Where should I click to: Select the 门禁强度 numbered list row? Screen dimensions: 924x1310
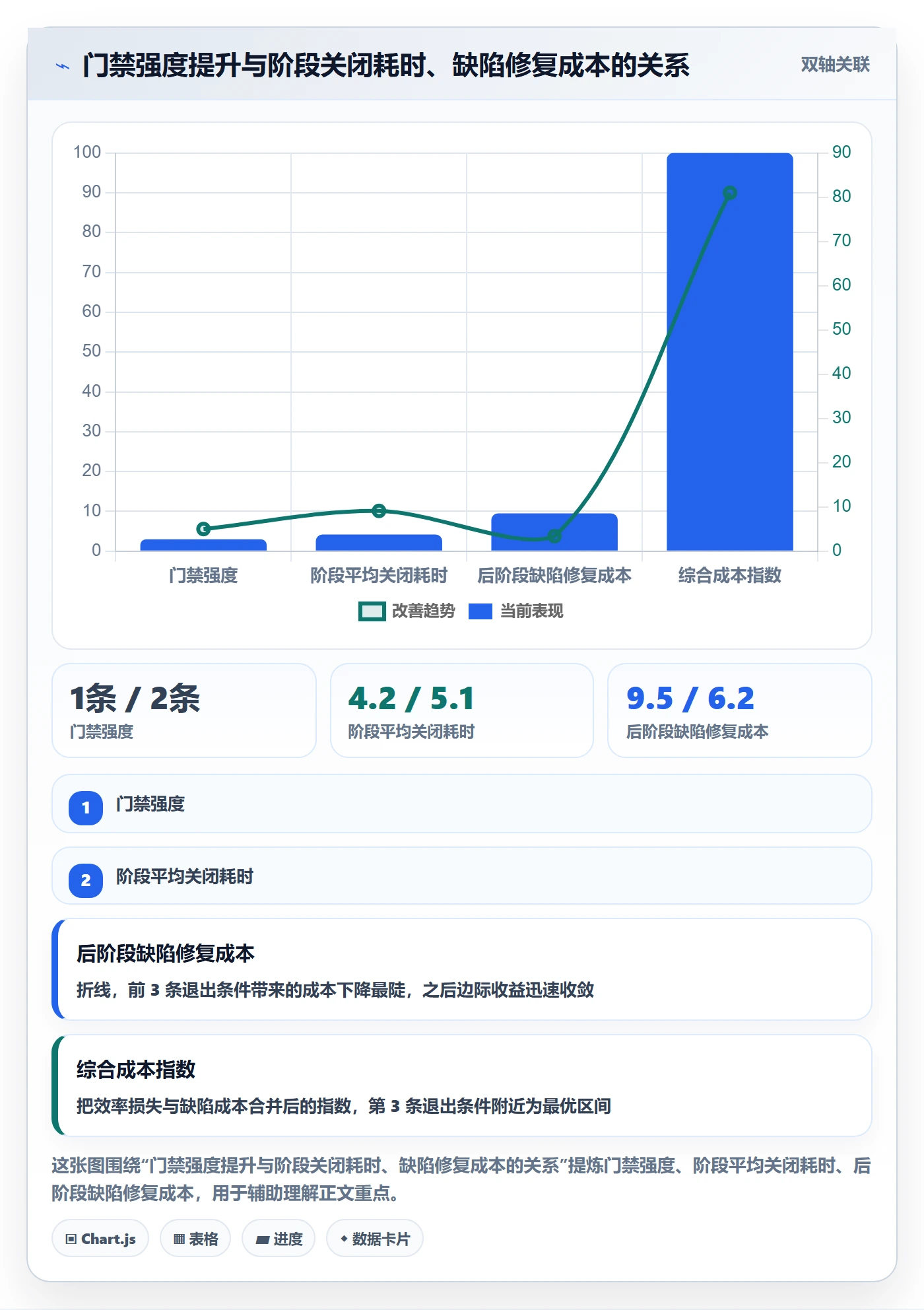coord(462,804)
